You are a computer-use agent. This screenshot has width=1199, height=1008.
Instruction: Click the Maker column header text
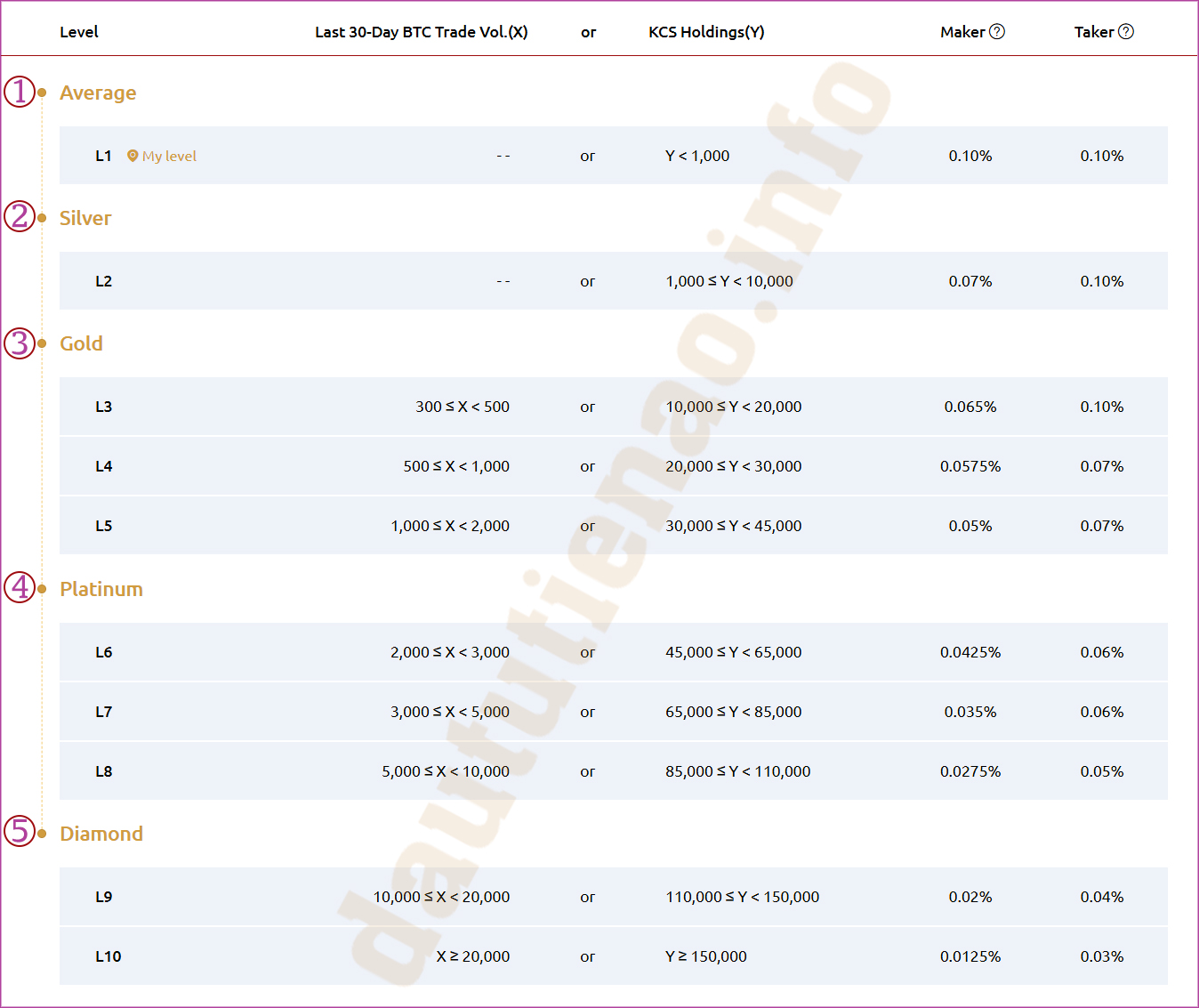962,32
